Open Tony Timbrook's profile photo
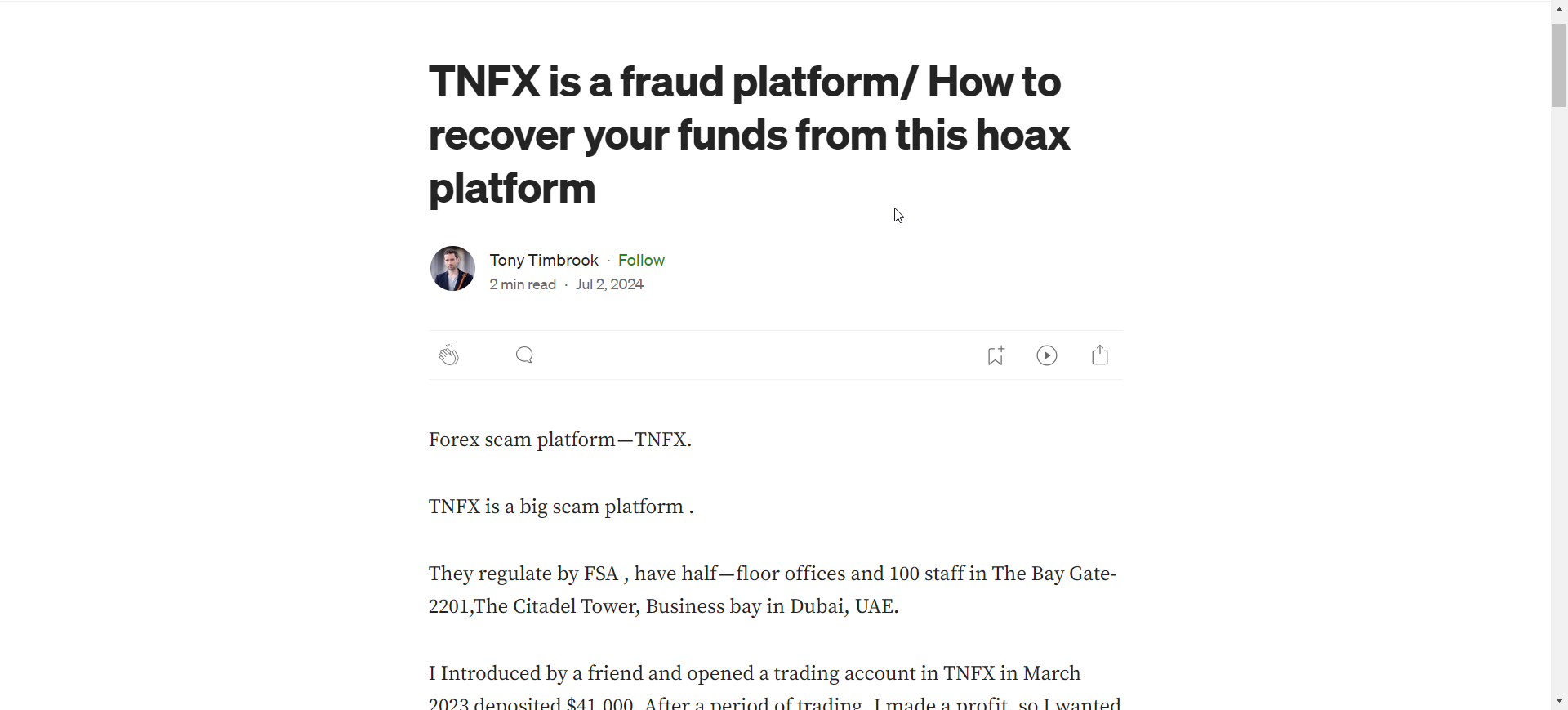 click(452, 269)
